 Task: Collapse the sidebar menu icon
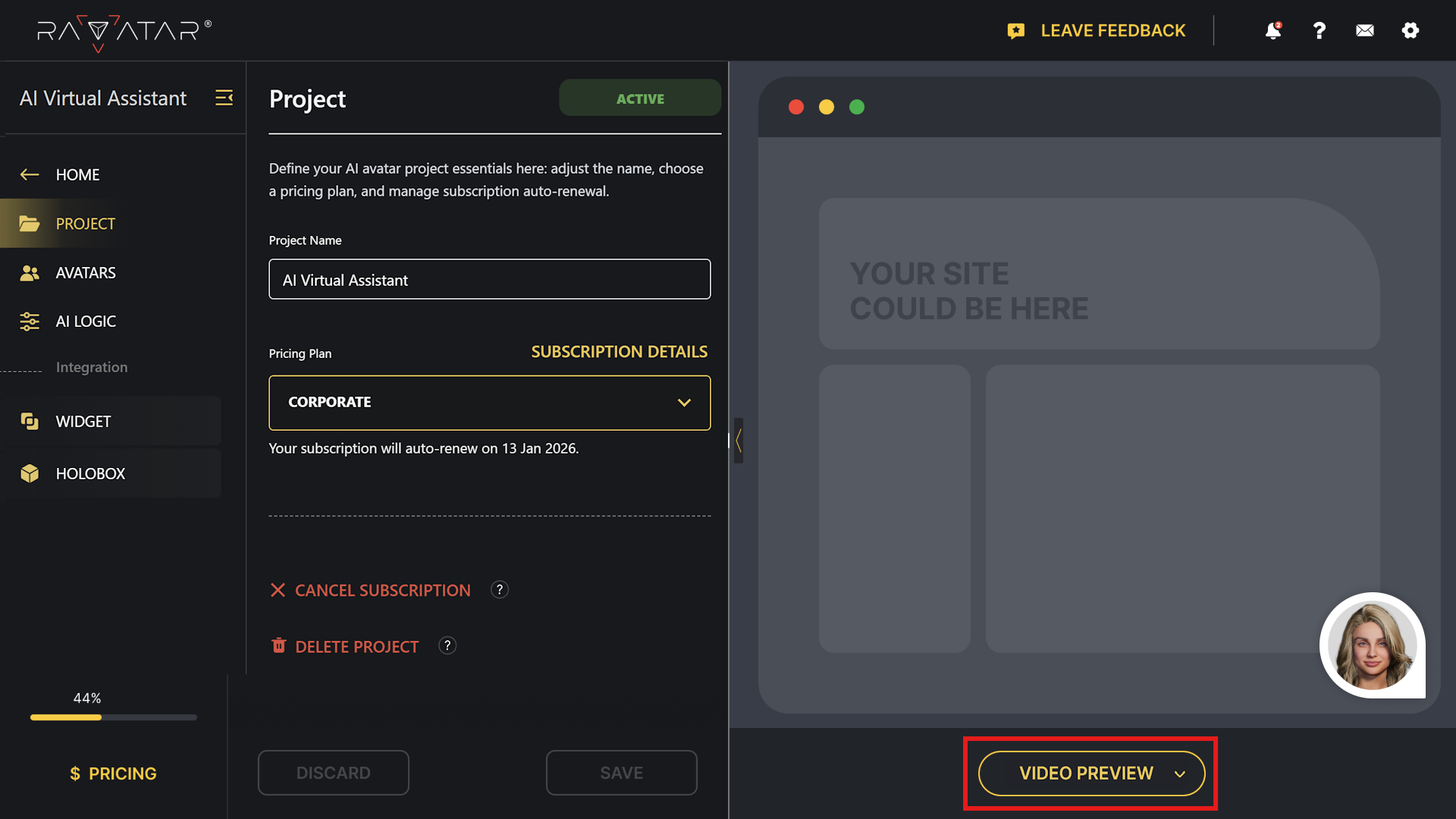(224, 98)
